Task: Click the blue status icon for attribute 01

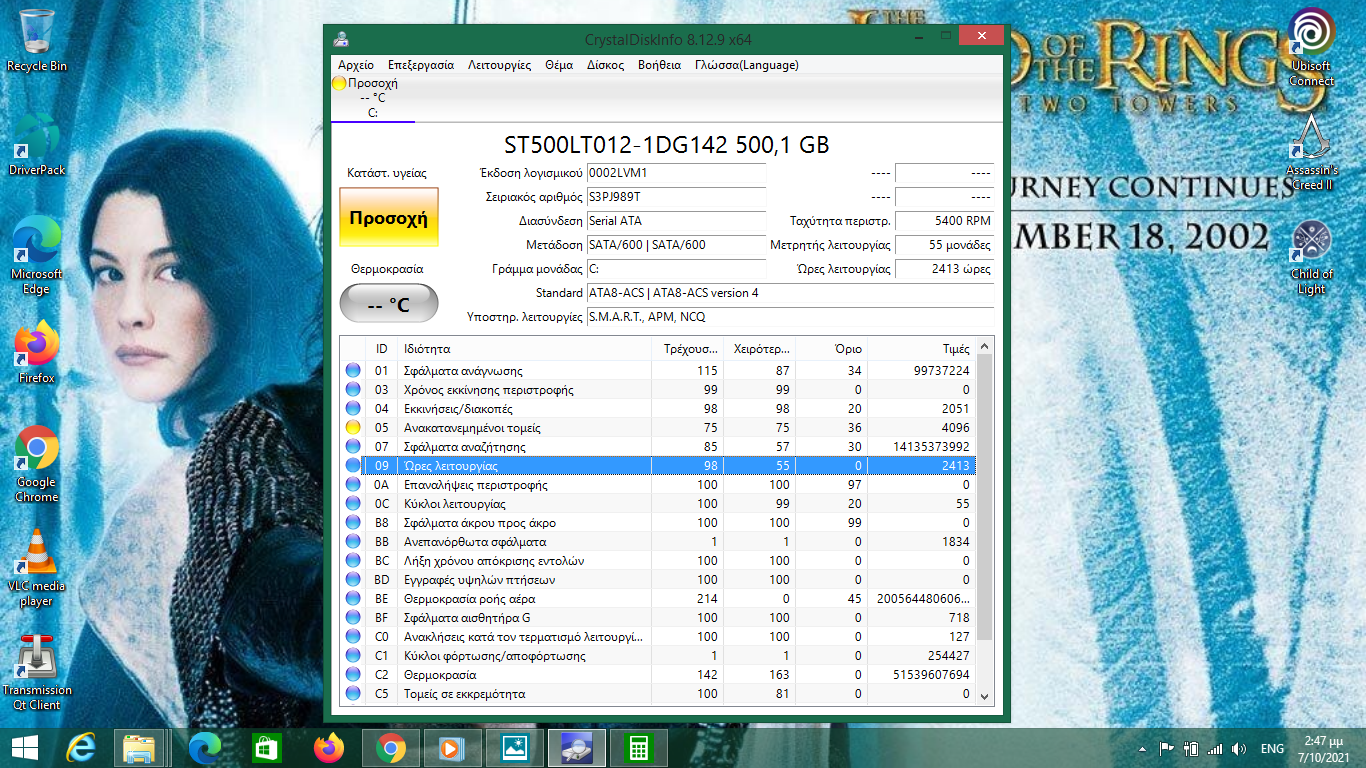Action: (x=352, y=370)
